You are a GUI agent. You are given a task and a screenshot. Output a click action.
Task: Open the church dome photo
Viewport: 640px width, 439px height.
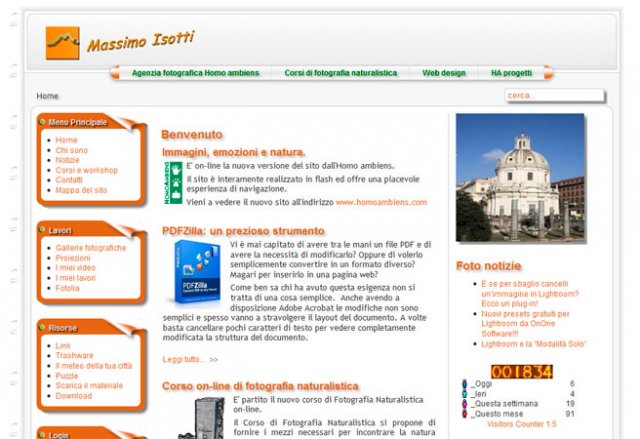(520, 177)
